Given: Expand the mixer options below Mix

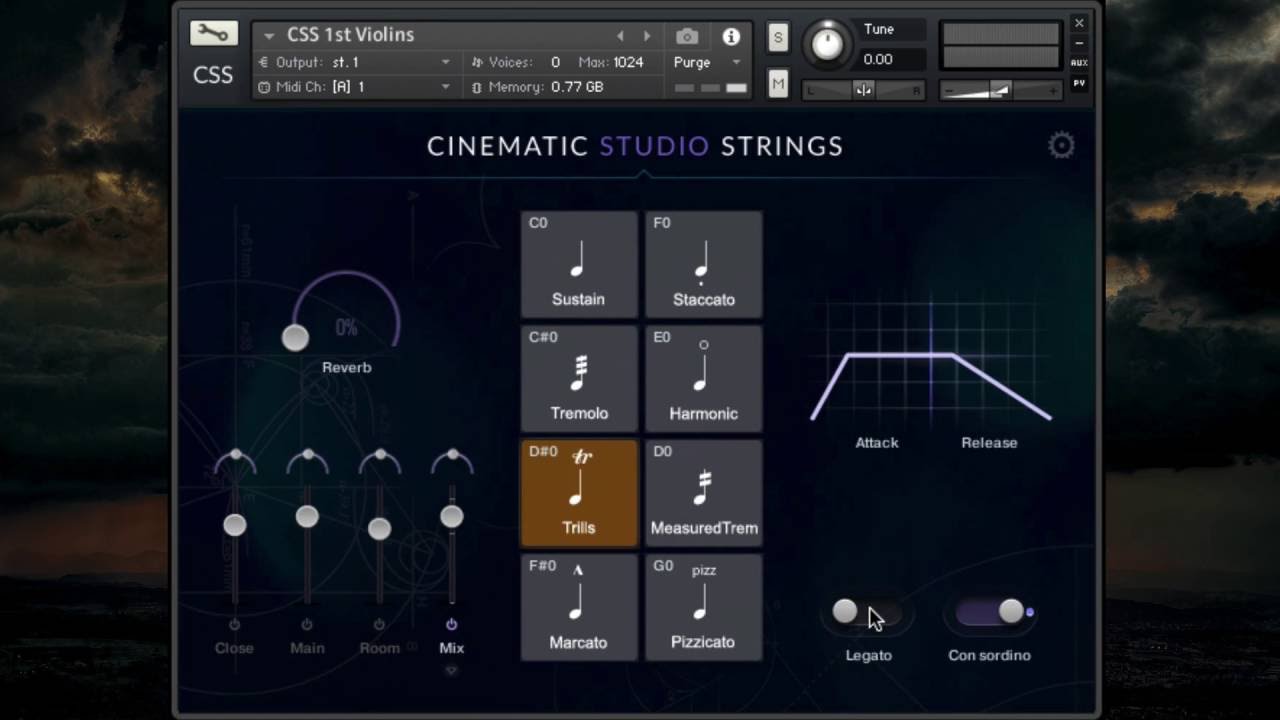Looking at the screenshot, I should tap(451, 670).
